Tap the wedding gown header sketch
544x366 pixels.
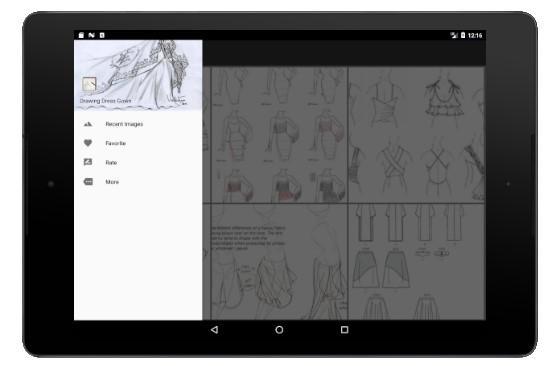tap(138, 75)
